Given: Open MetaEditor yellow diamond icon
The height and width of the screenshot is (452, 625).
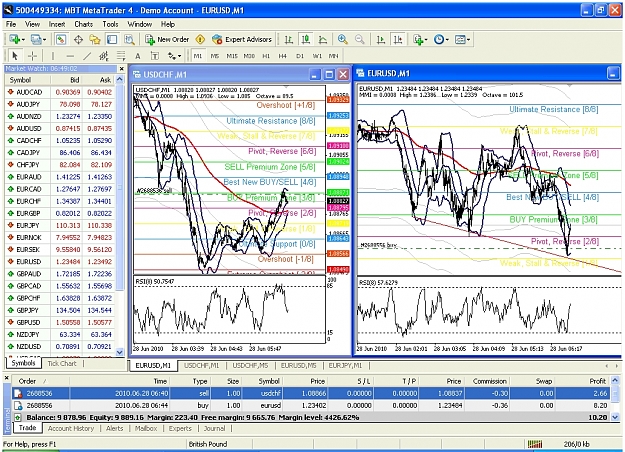Looking at the screenshot, I should pos(200,39).
